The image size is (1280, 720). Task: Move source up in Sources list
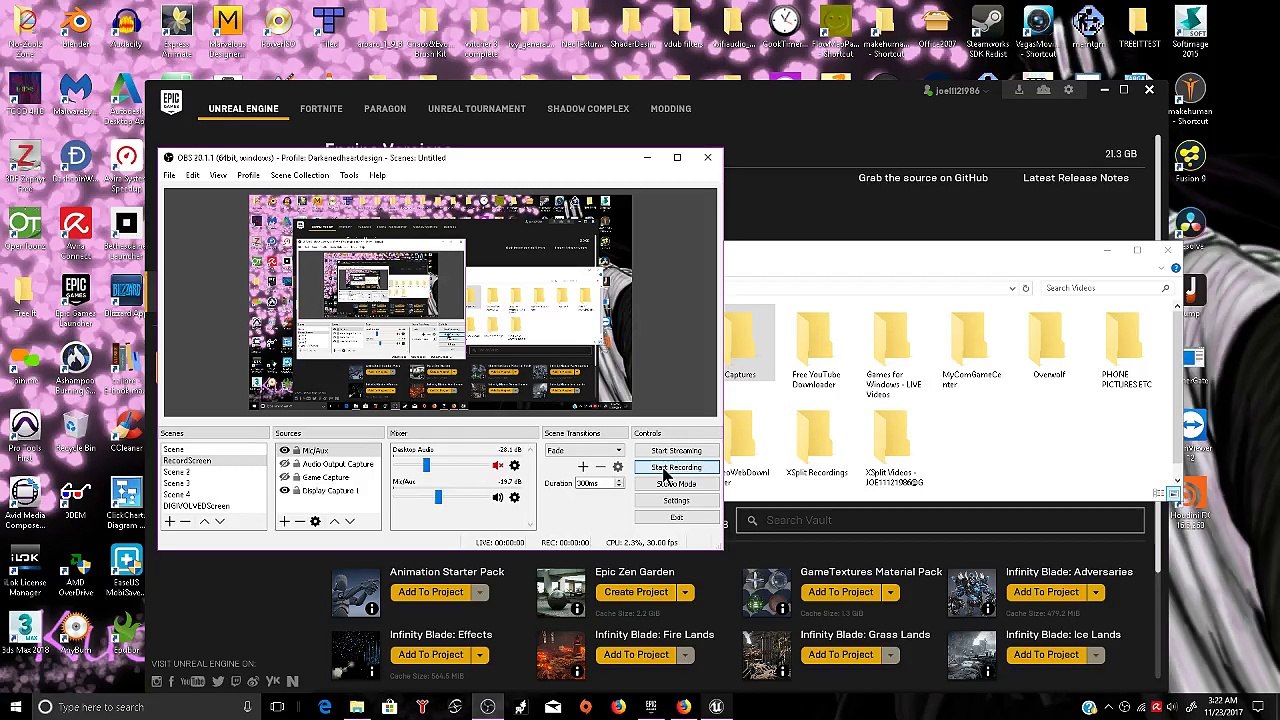tap(334, 521)
